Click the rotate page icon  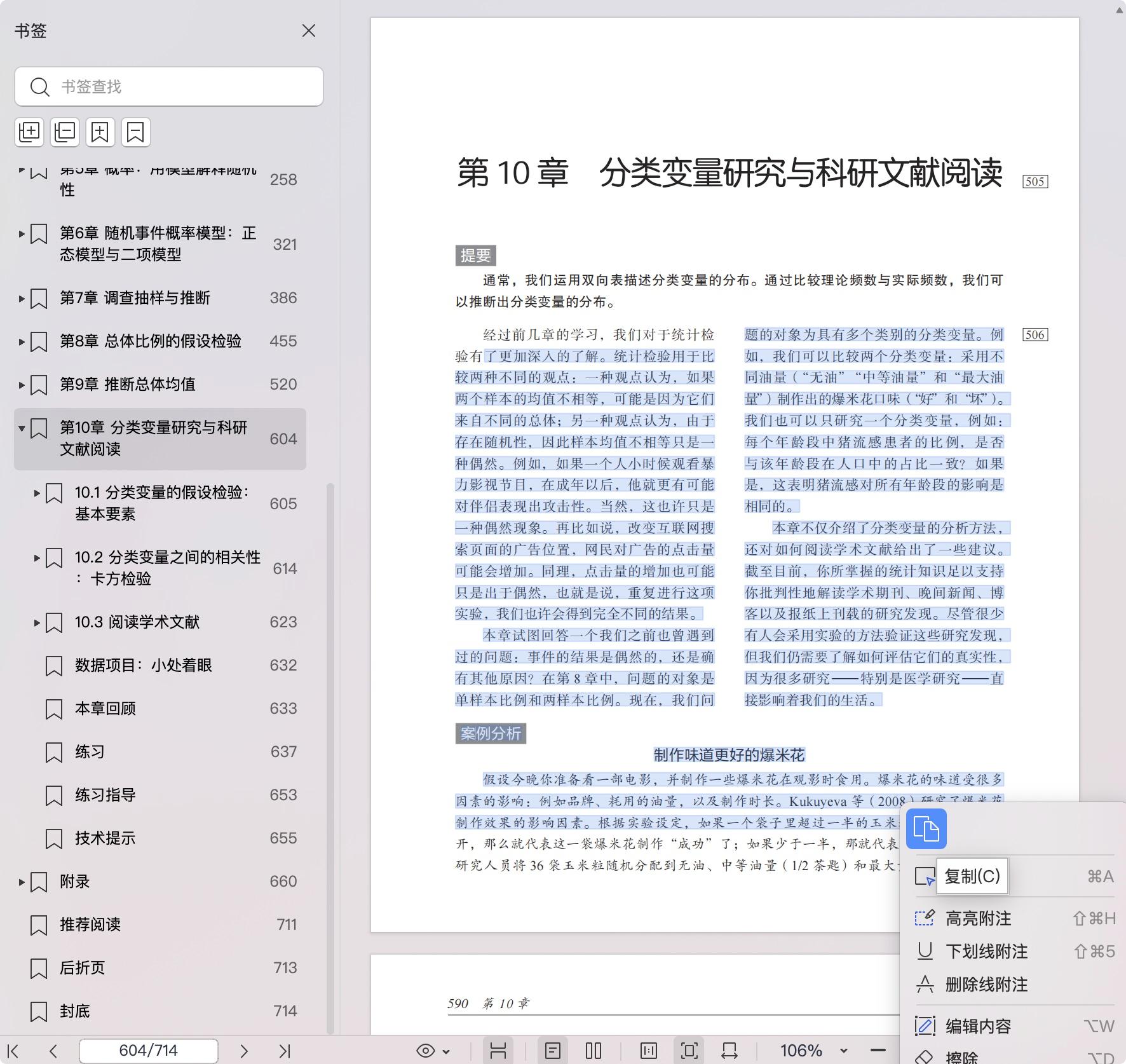[729, 1051]
